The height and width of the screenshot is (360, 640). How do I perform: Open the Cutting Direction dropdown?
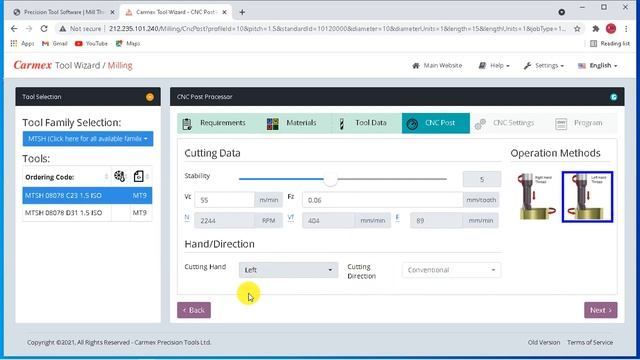click(451, 270)
